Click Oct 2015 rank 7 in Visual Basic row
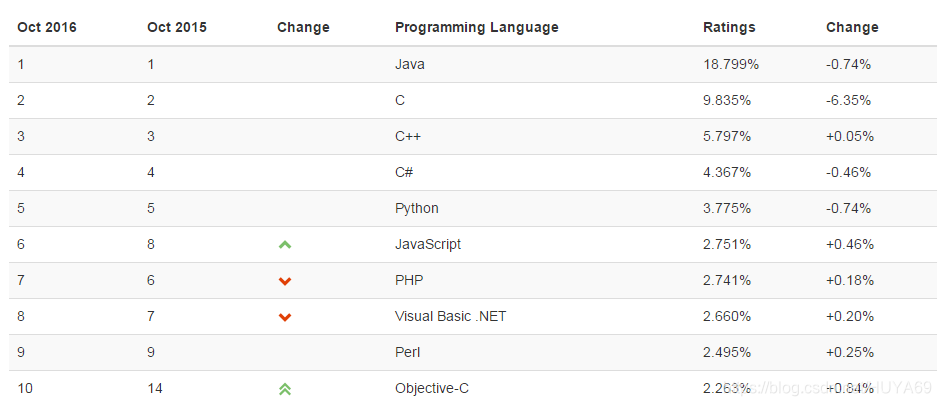The height and width of the screenshot is (406, 941). [x=151, y=316]
